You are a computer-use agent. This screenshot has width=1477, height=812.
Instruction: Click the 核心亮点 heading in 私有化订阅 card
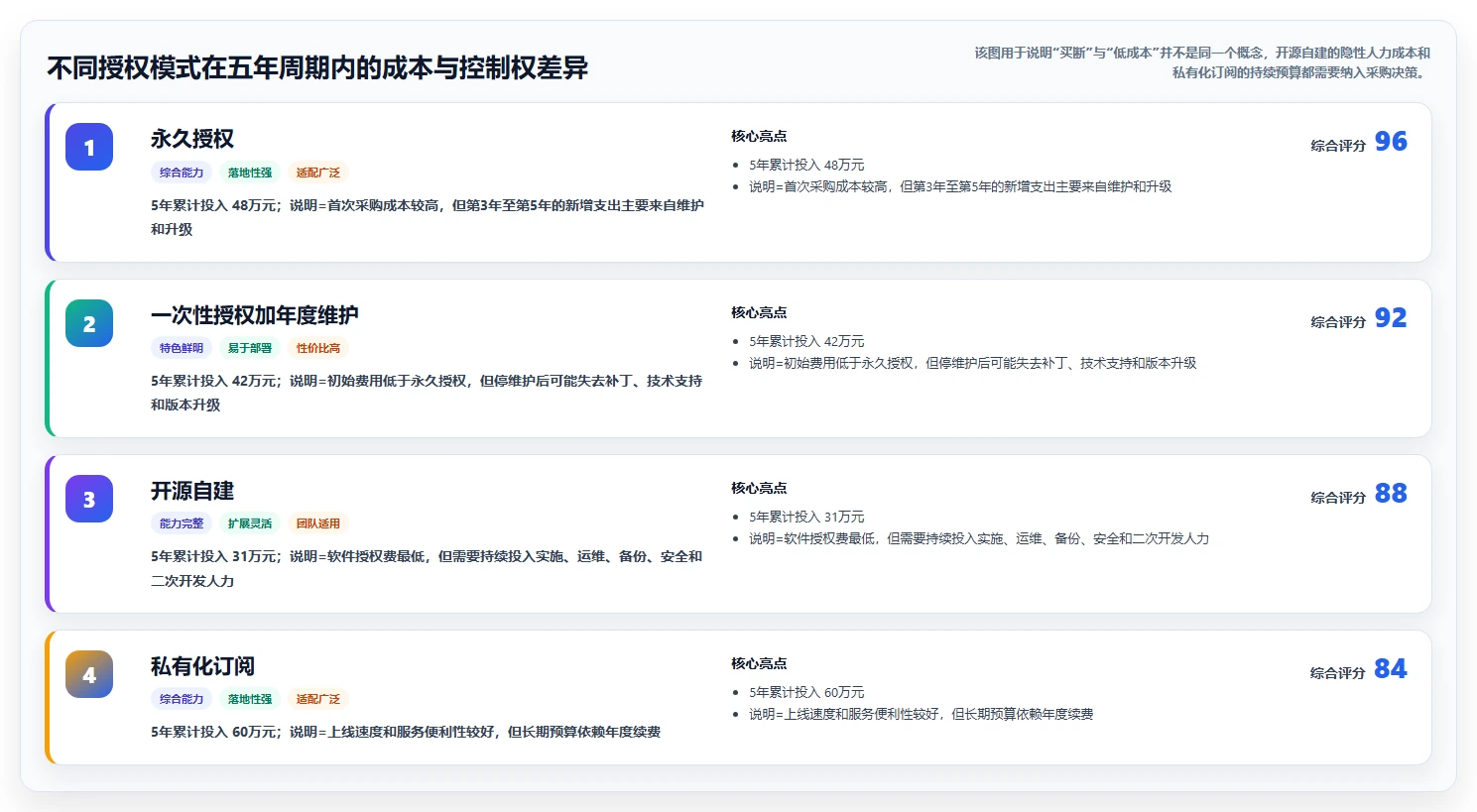[x=759, y=663]
